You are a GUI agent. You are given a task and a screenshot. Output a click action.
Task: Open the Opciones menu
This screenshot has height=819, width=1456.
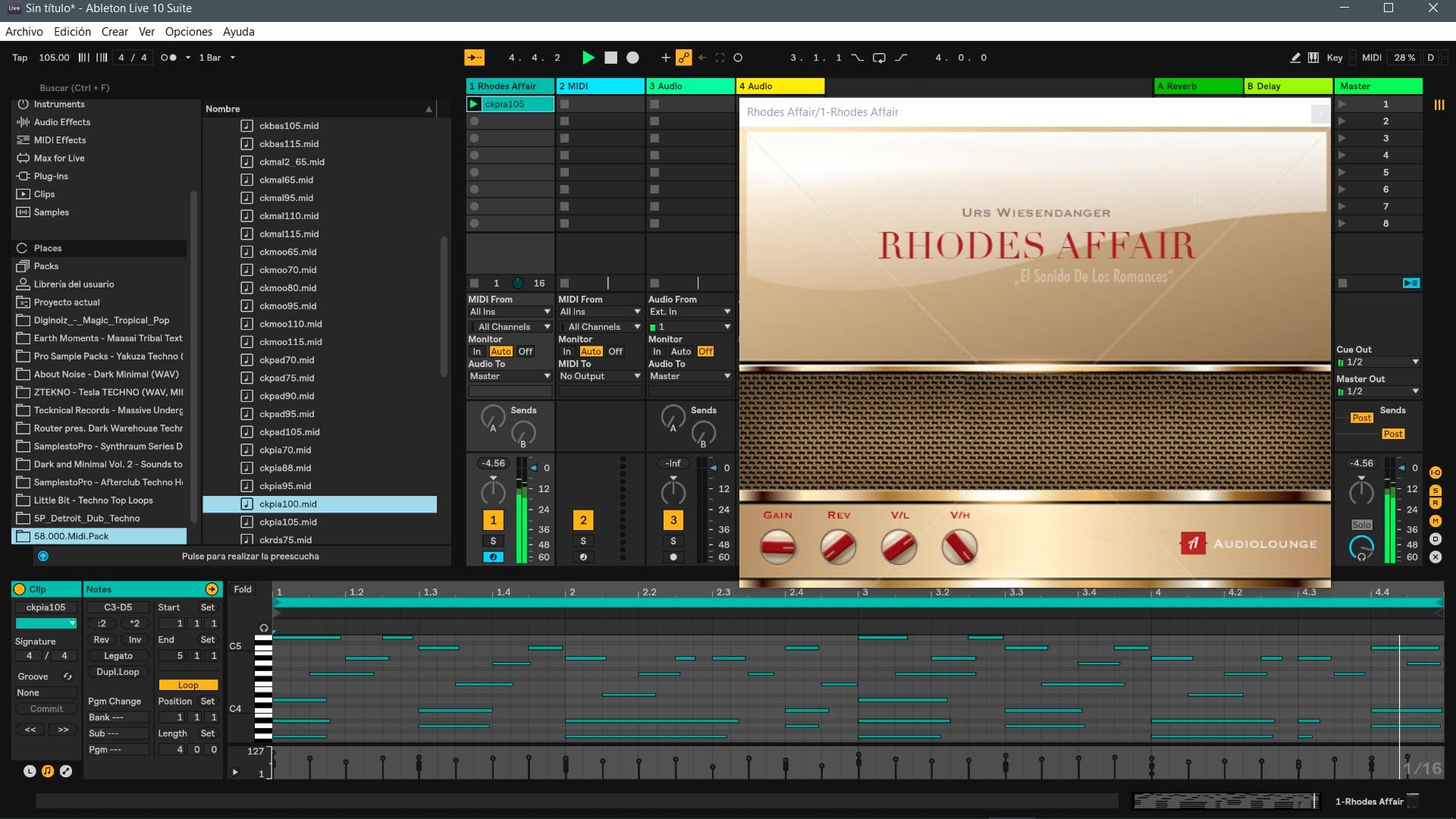point(189,32)
